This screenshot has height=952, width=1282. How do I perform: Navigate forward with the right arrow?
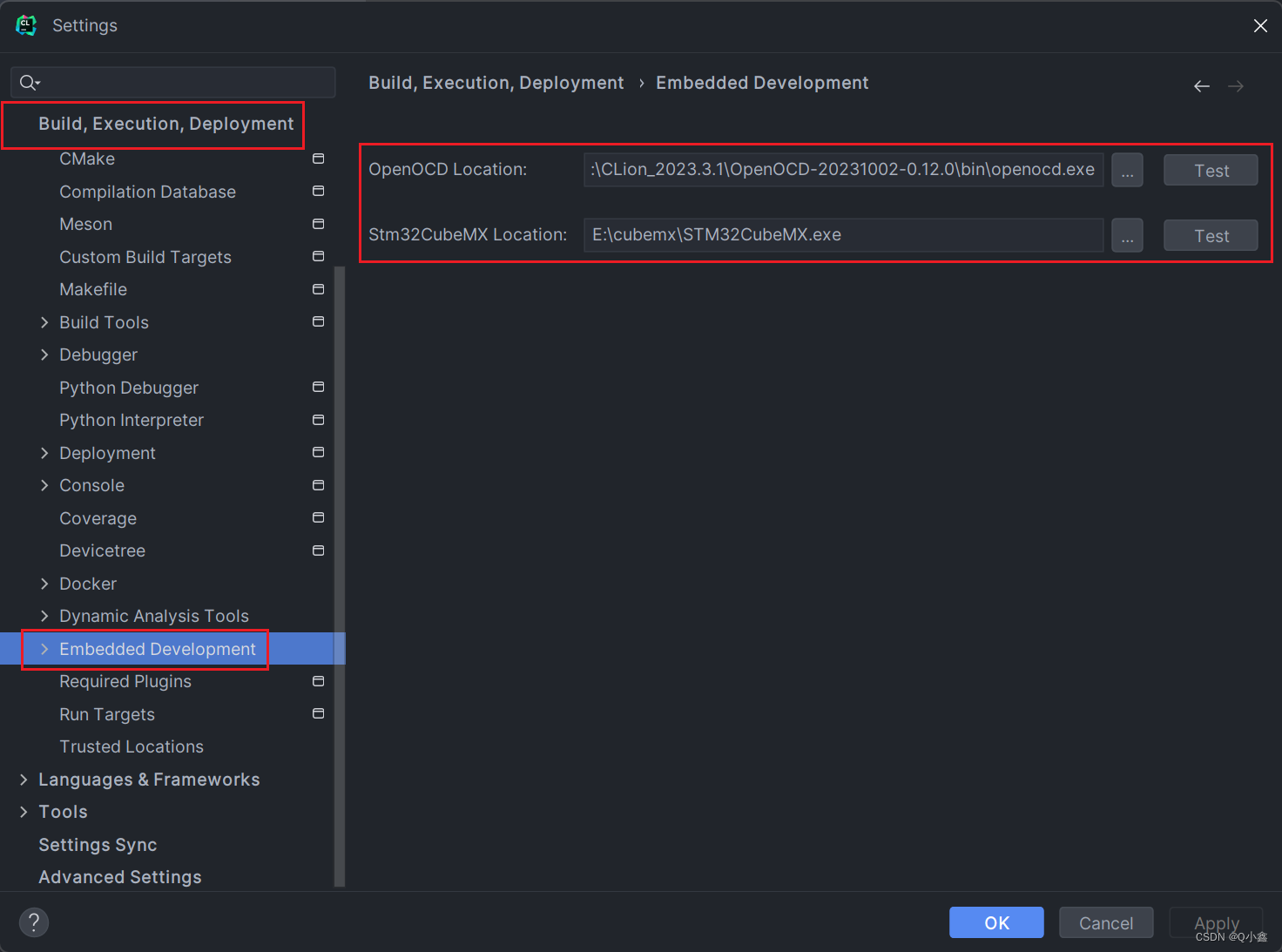tap(1236, 85)
